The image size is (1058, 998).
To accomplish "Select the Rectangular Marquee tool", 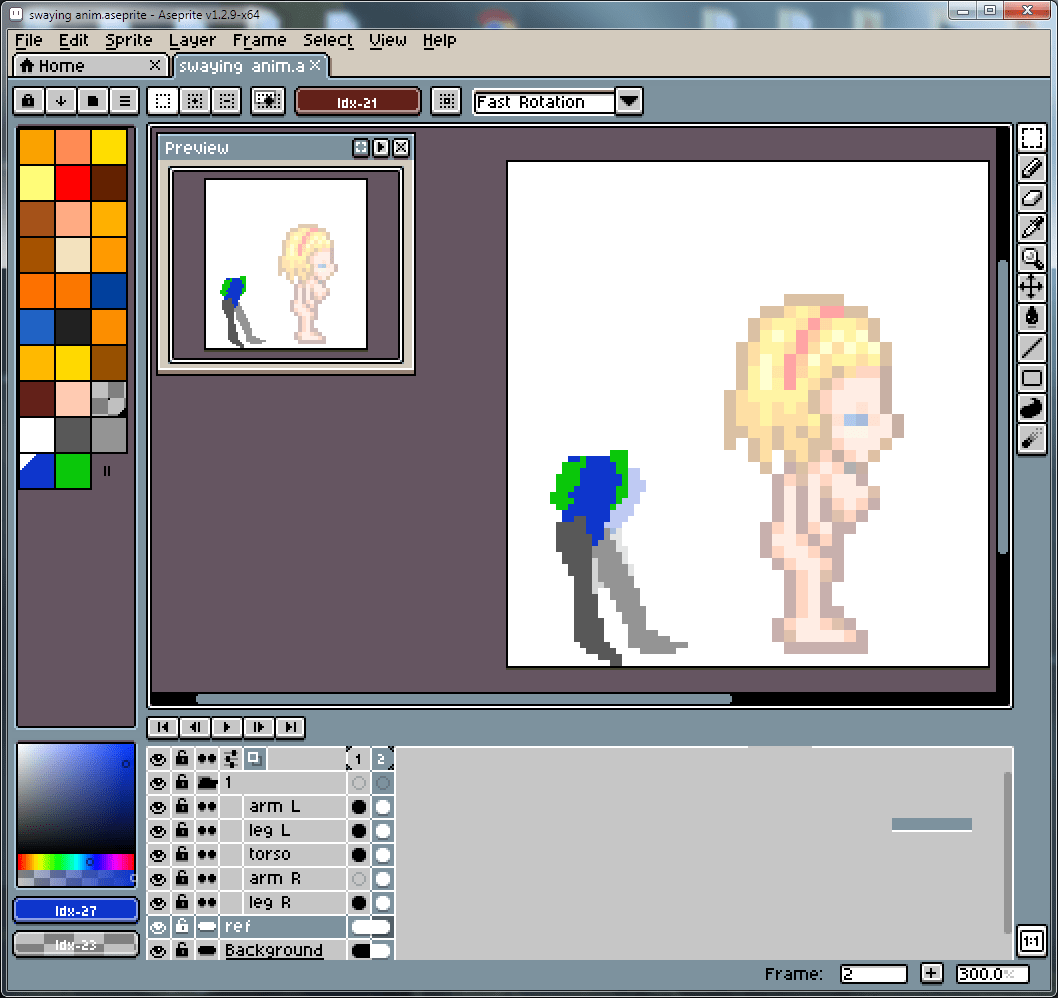I will click(1031, 138).
